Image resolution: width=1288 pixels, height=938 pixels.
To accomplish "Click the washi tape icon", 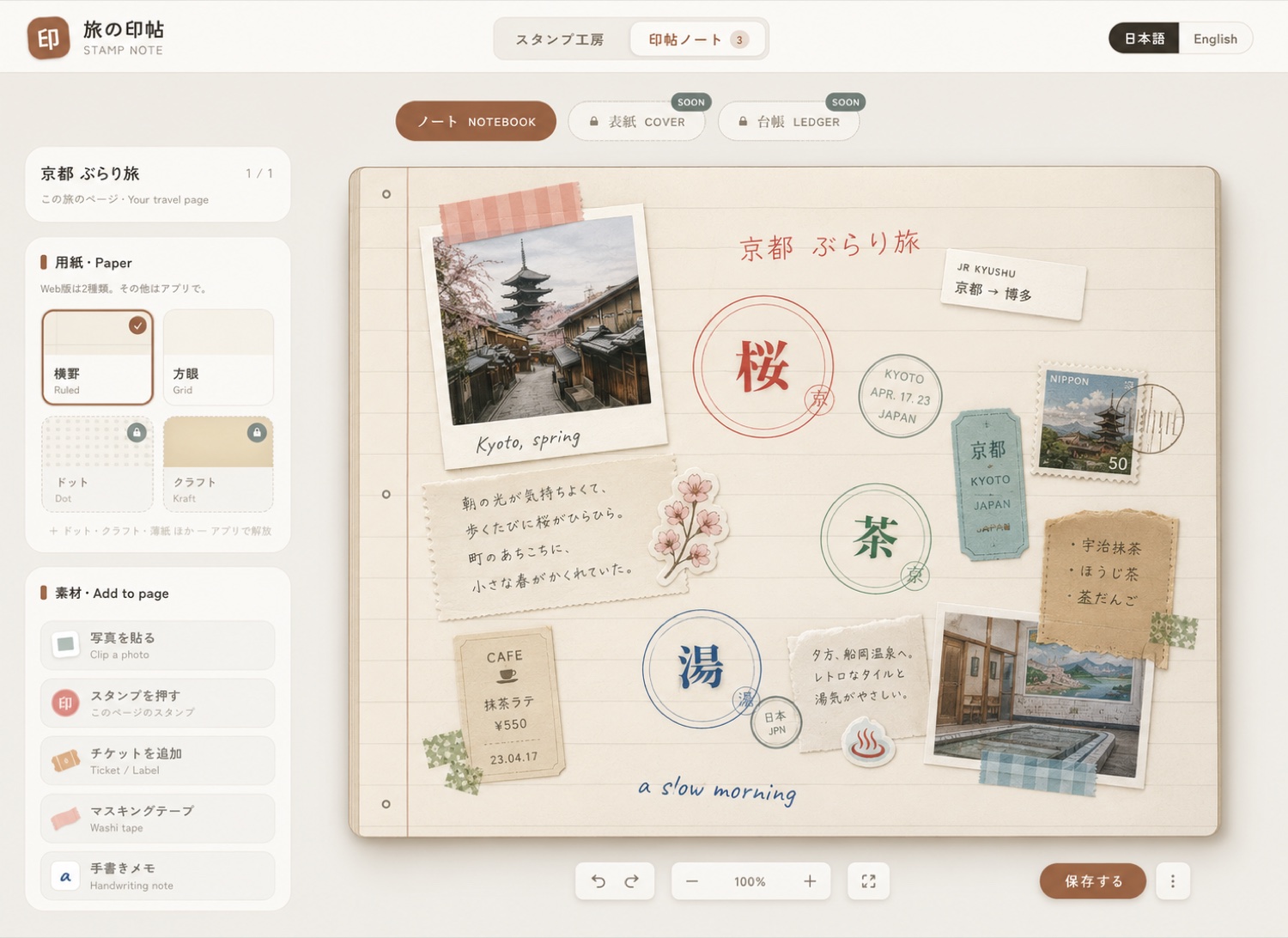I will [x=66, y=818].
